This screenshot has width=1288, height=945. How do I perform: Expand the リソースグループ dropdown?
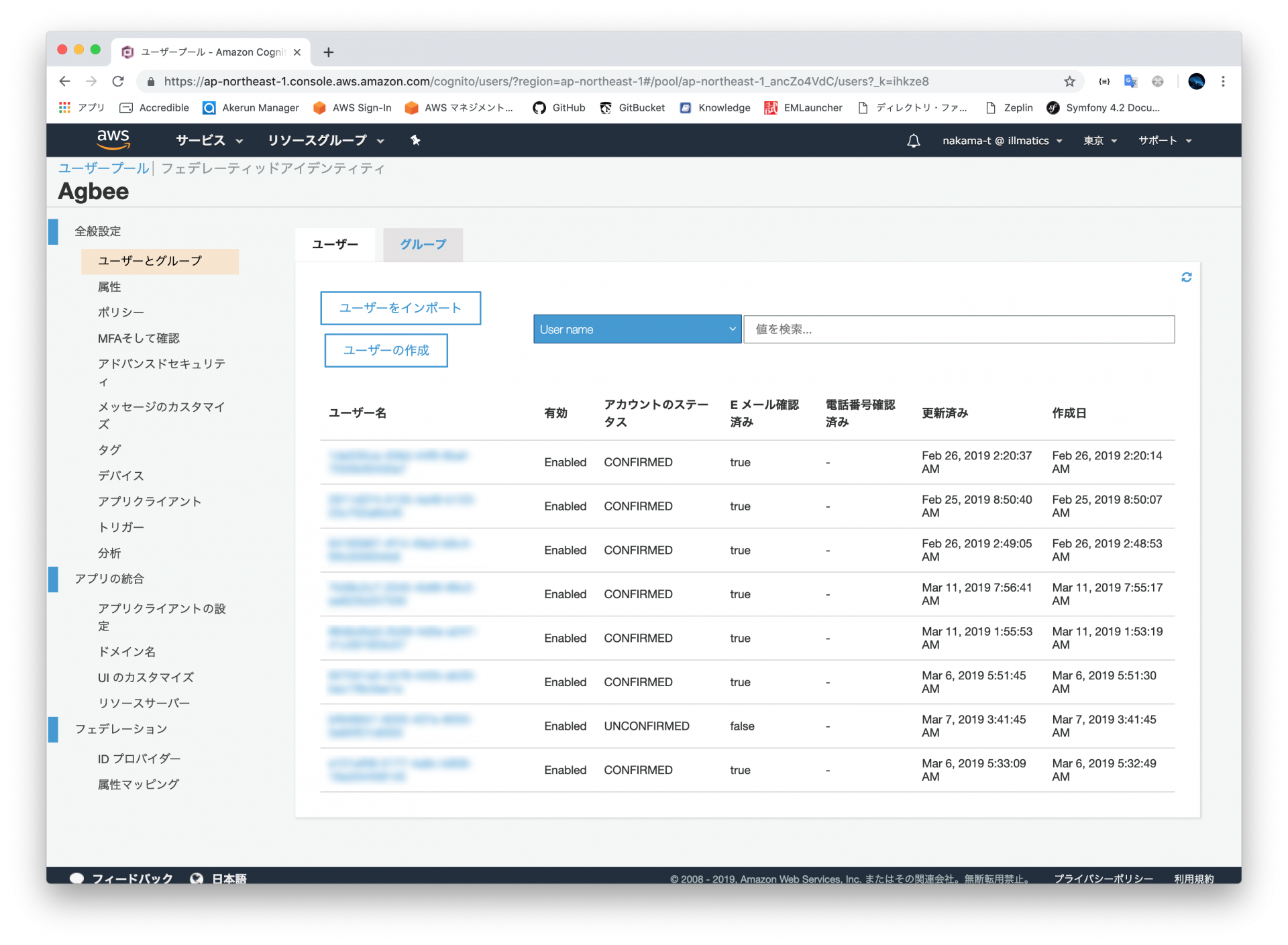point(326,140)
